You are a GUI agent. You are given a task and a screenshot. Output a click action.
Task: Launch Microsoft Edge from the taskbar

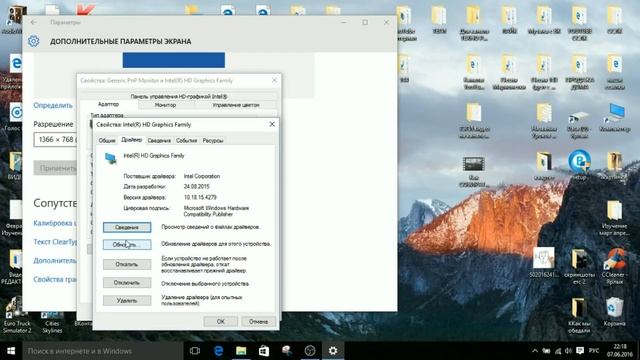(218, 351)
